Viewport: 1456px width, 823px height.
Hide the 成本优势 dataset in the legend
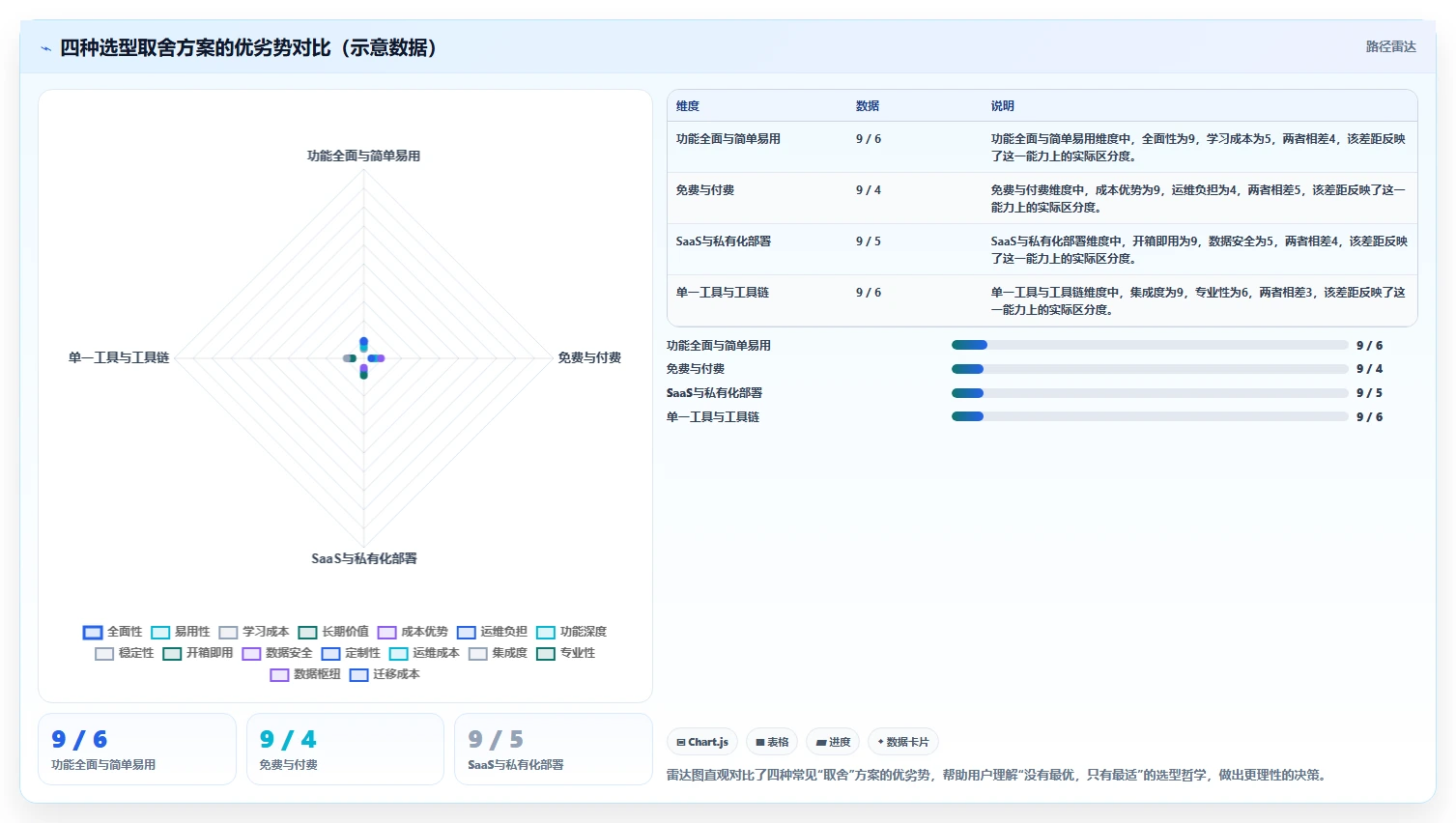[x=413, y=632]
